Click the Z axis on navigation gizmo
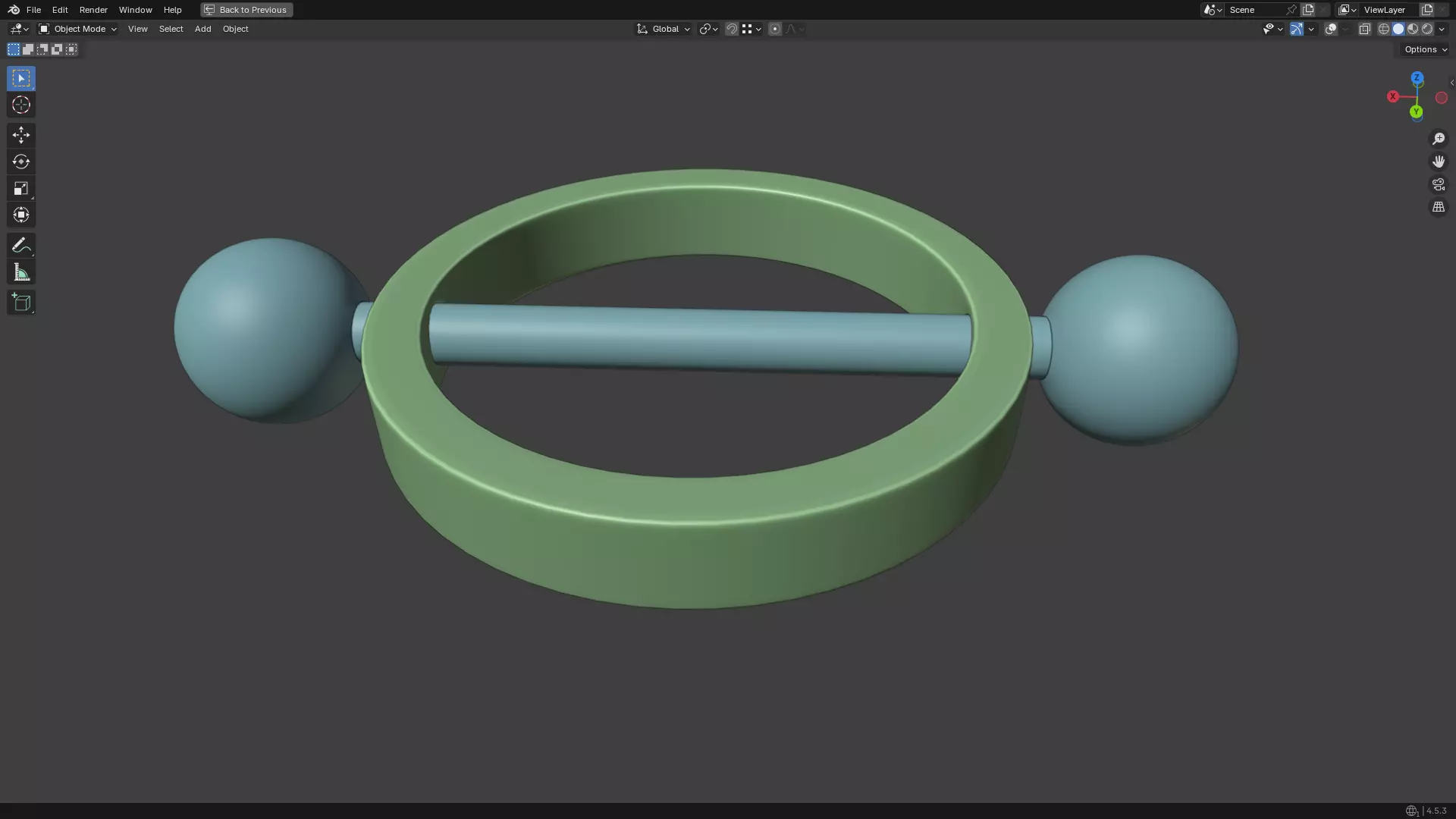Image resolution: width=1456 pixels, height=819 pixels. point(1417,78)
